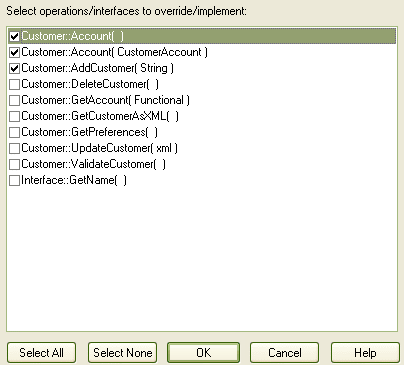
Task: Enable the Interface::GetName( ) checkbox
Action: tap(14, 180)
